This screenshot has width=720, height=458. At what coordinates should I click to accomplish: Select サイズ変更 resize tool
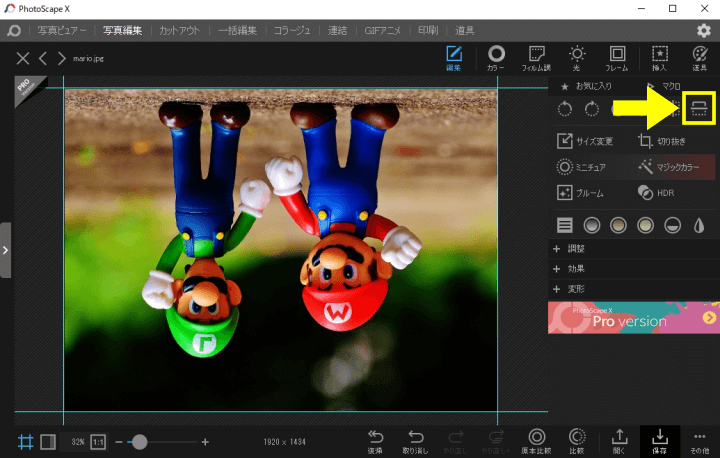tap(585, 141)
